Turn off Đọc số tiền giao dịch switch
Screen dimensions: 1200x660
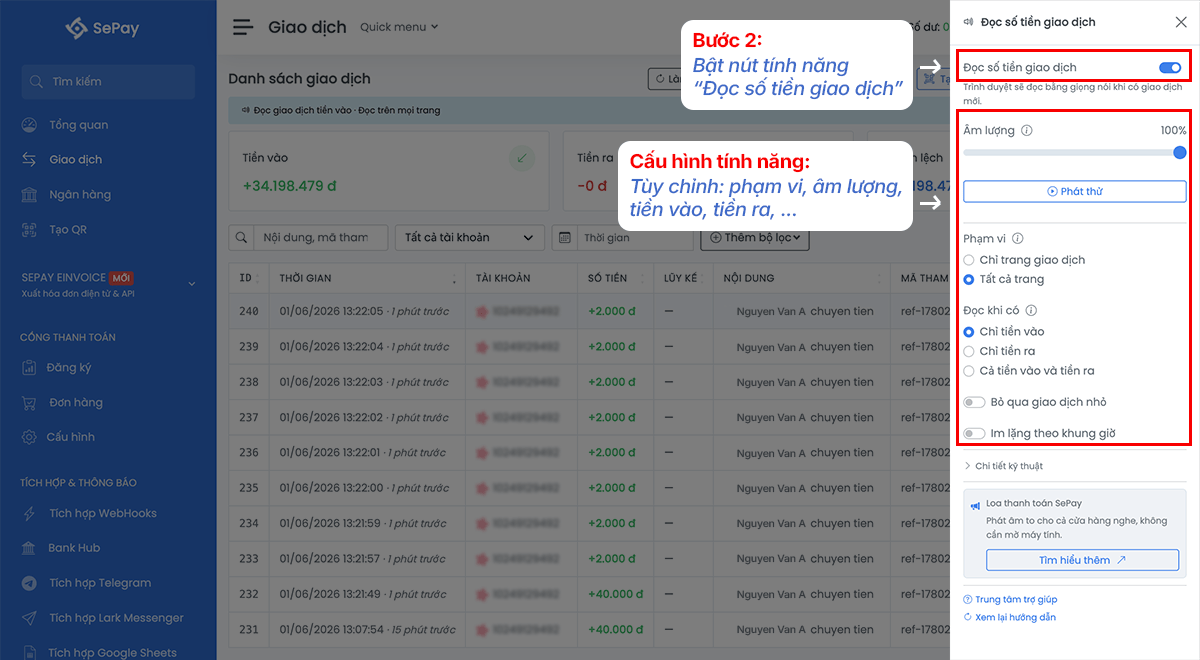tap(1170, 68)
